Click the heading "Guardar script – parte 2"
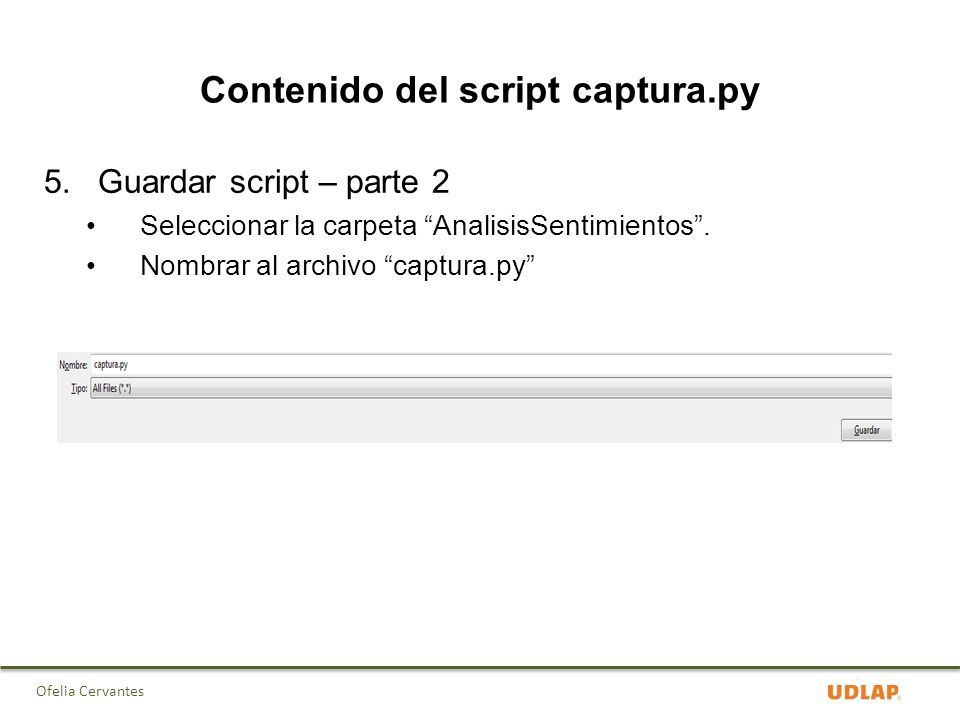Viewport: 960px width, 720px height. click(274, 182)
